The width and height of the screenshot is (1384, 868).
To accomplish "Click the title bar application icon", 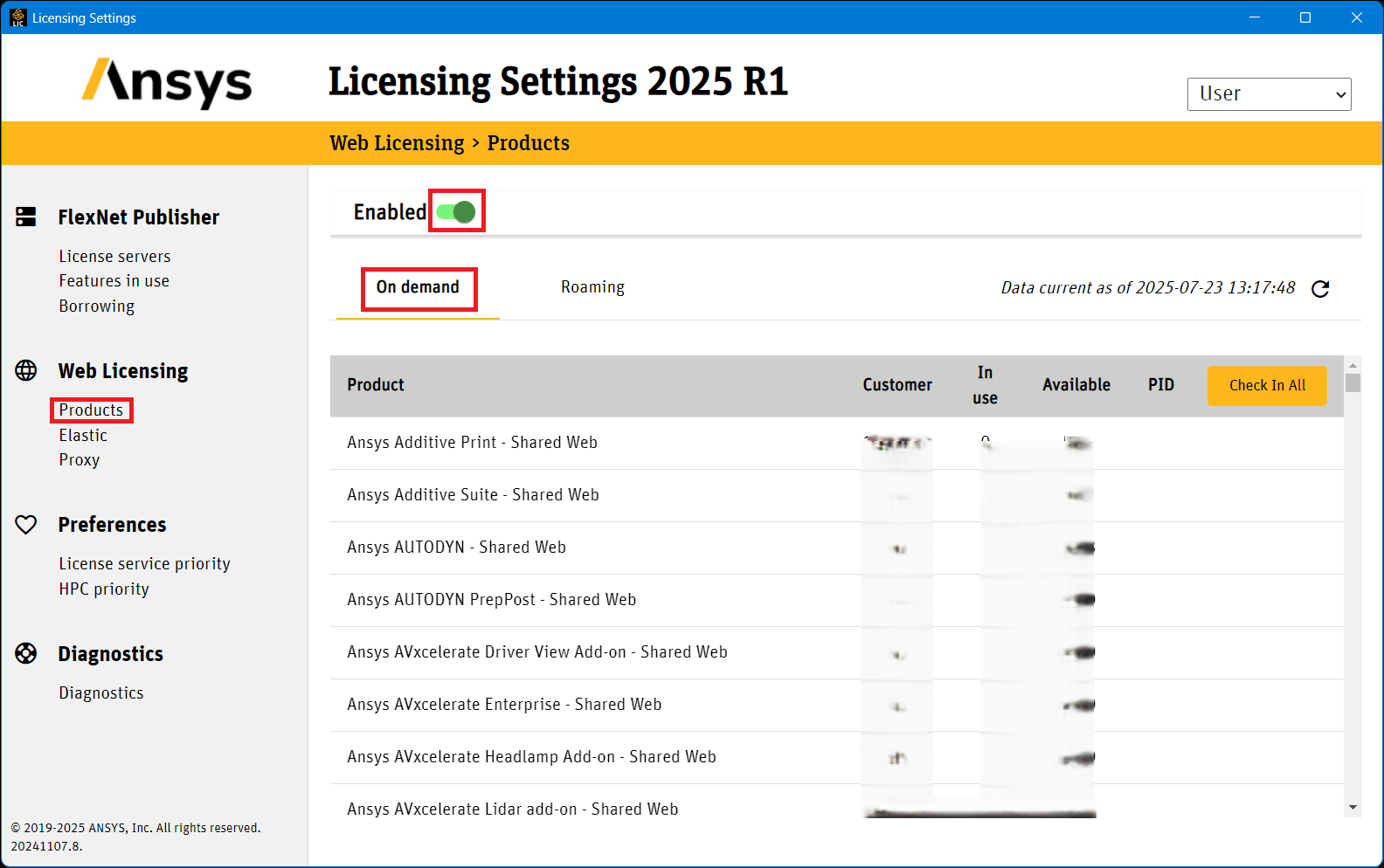I will coord(17,17).
